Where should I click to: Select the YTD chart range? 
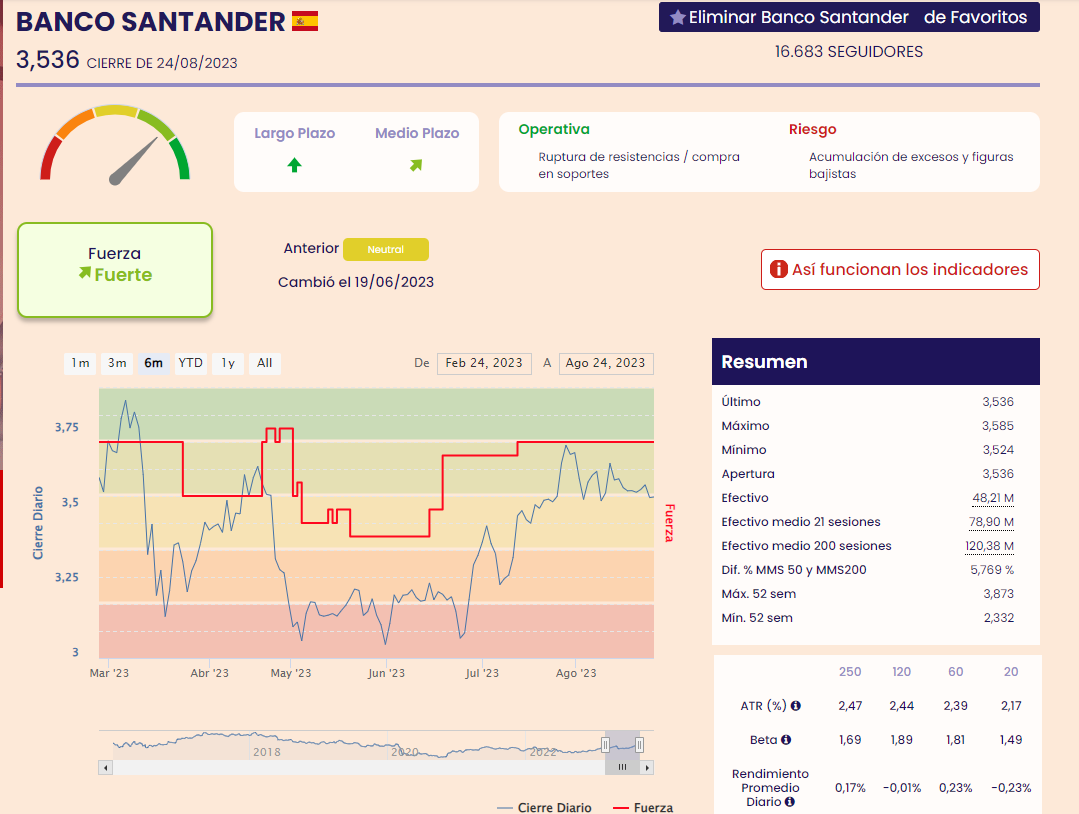tap(190, 363)
